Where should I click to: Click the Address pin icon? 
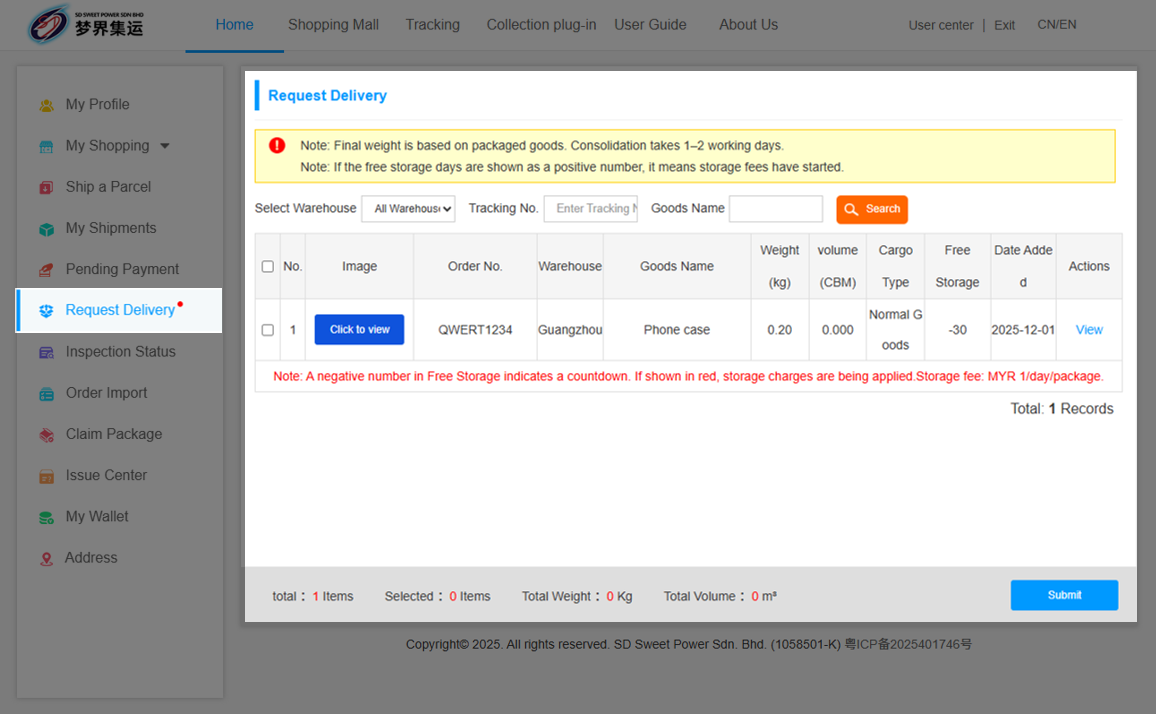(x=46, y=559)
